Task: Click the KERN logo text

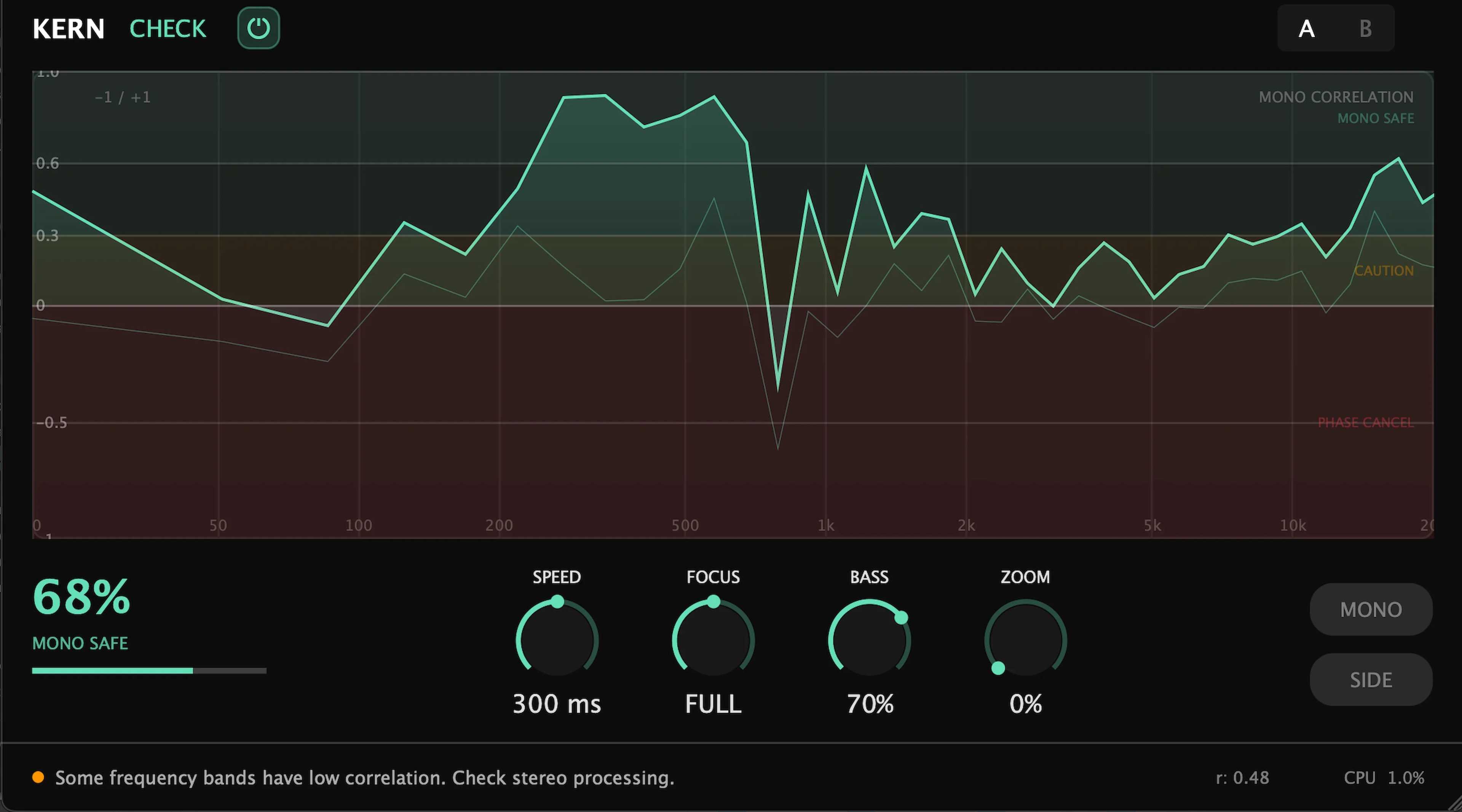Action: 69,29
